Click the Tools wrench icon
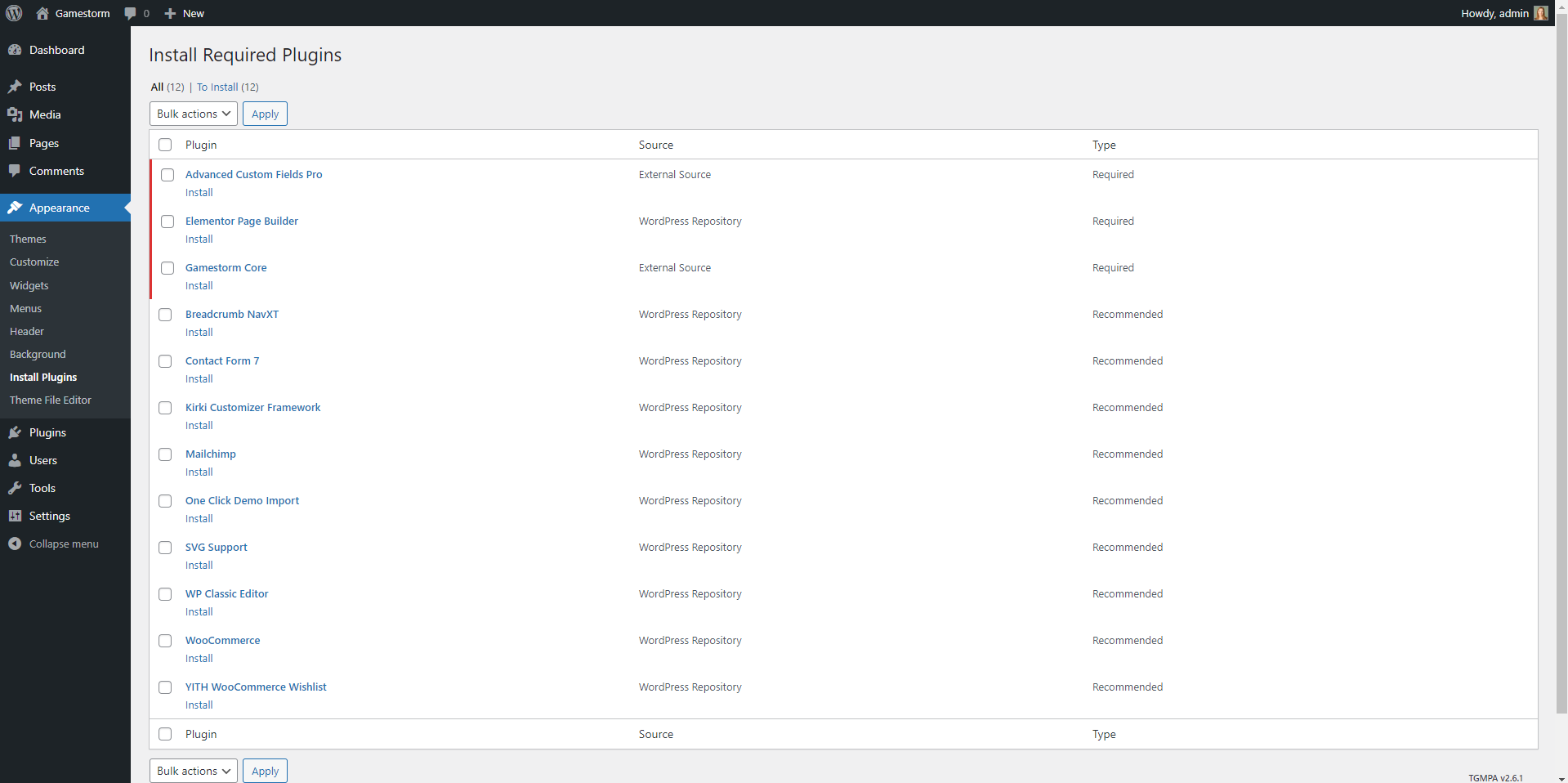1568x783 pixels. 15,488
